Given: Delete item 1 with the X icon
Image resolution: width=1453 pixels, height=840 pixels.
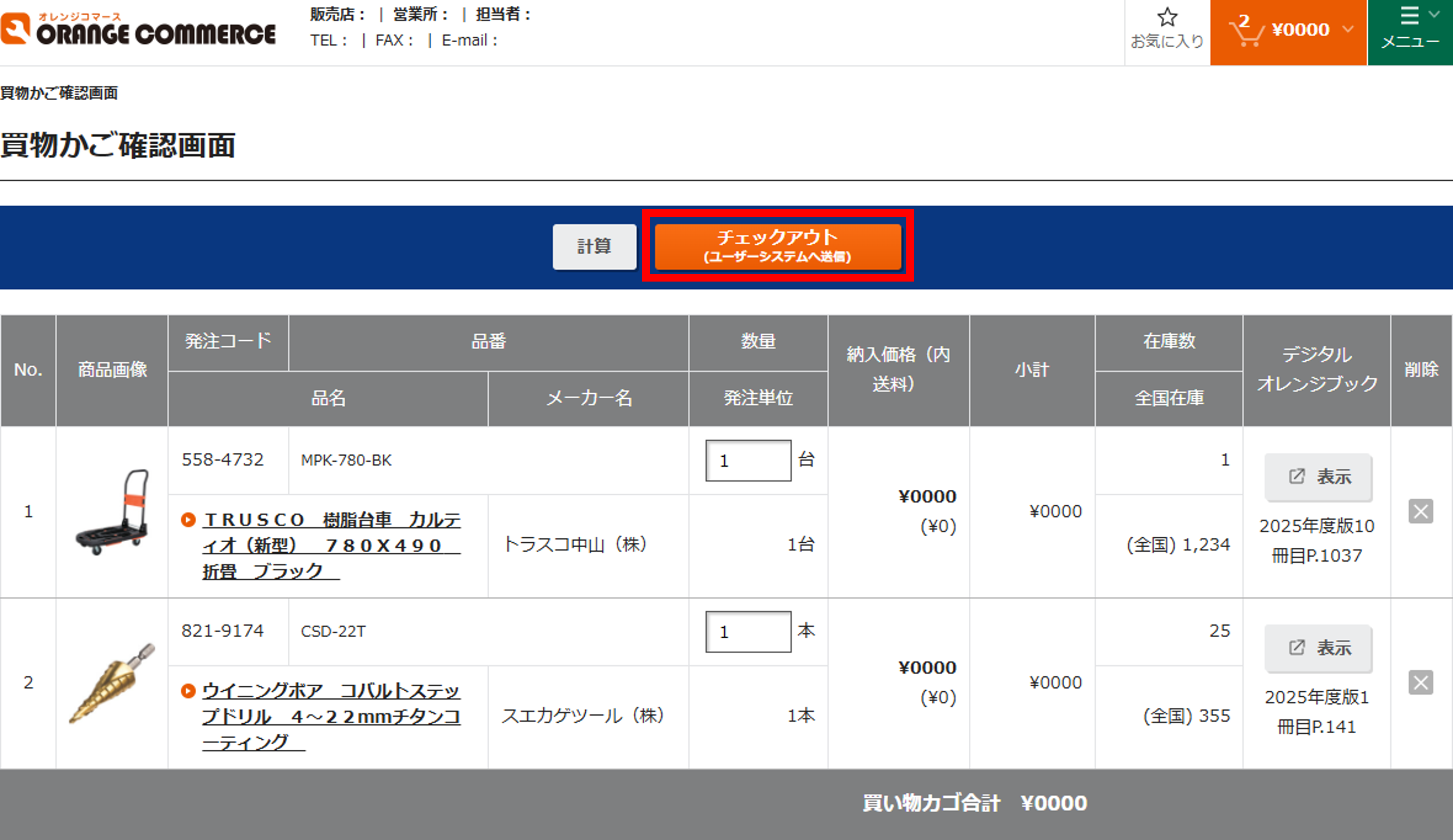Looking at the screenshot, I should (x=1421, y=512).
